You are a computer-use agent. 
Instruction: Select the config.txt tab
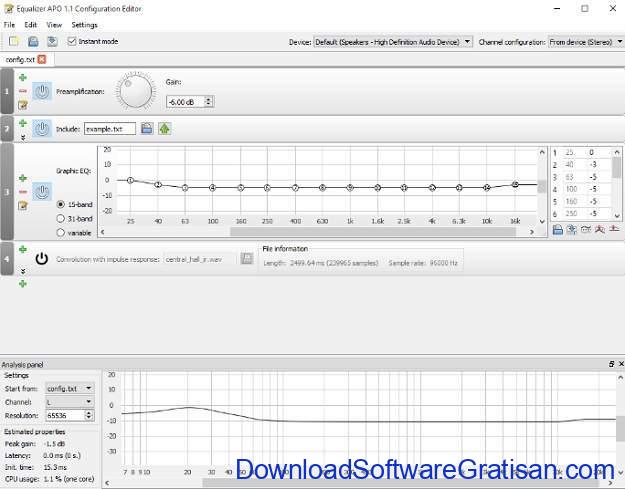pyautogui.click(x=20, y=59)
